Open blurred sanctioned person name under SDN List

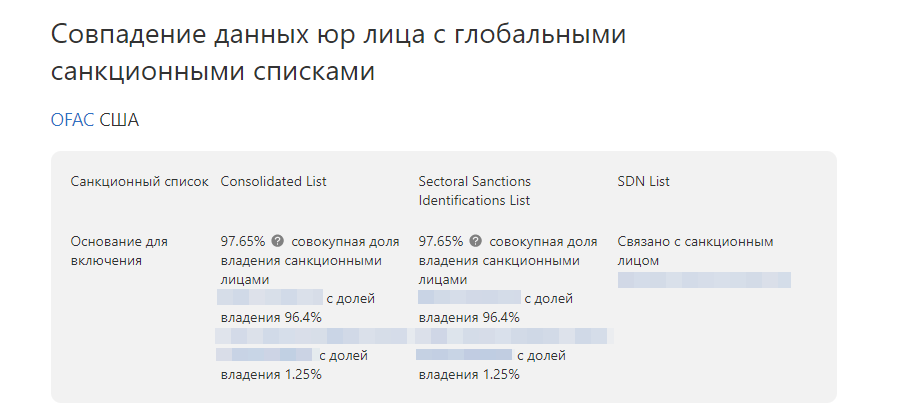point(704,280)
